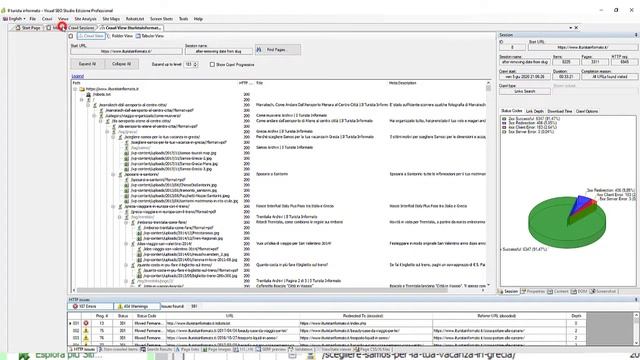640x360 pixels.
Task: Click the Collapse All button
Action: pos(122,64)
